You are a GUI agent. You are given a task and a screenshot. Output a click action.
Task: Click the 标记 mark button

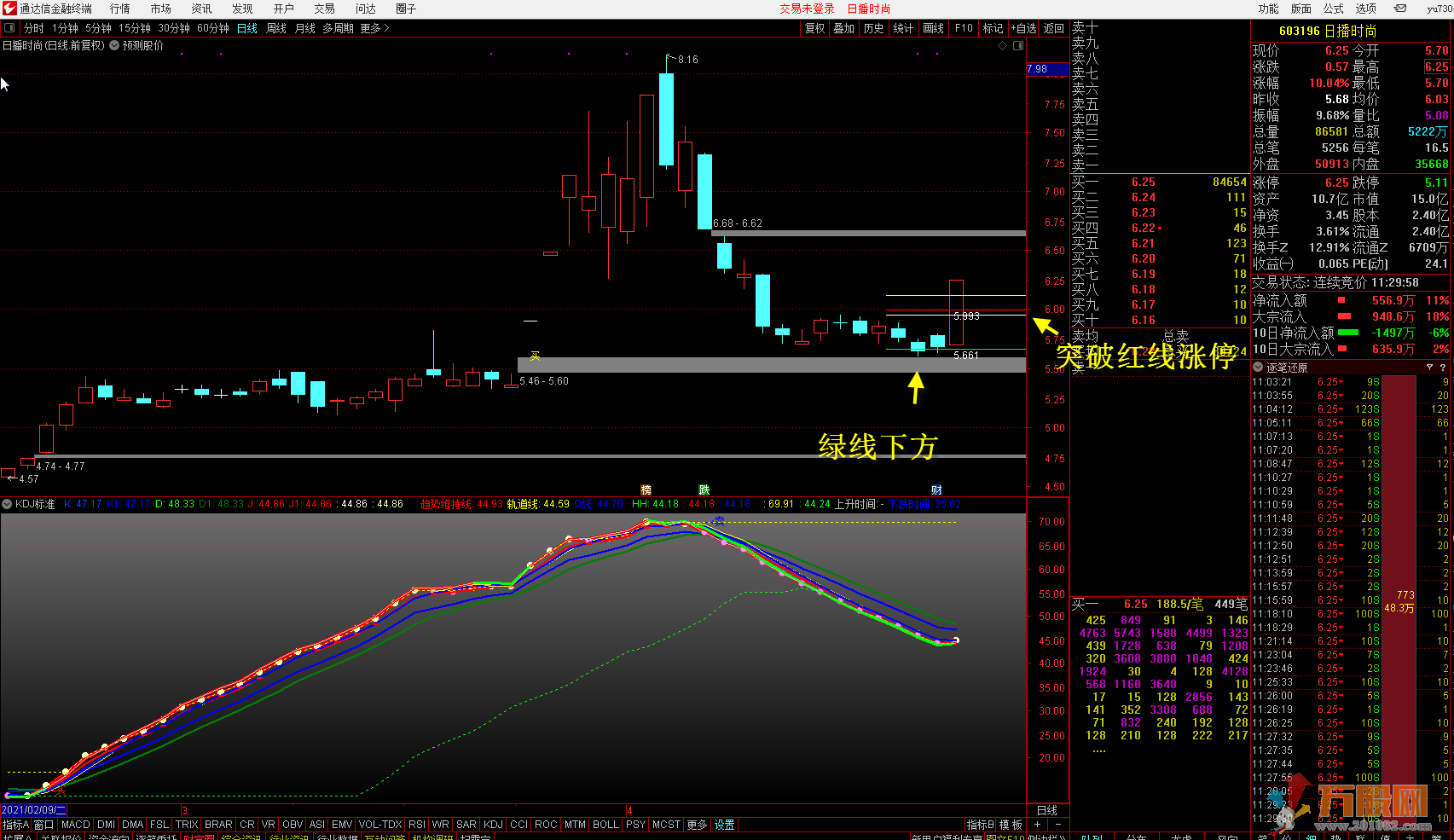(x=993, y=28)
